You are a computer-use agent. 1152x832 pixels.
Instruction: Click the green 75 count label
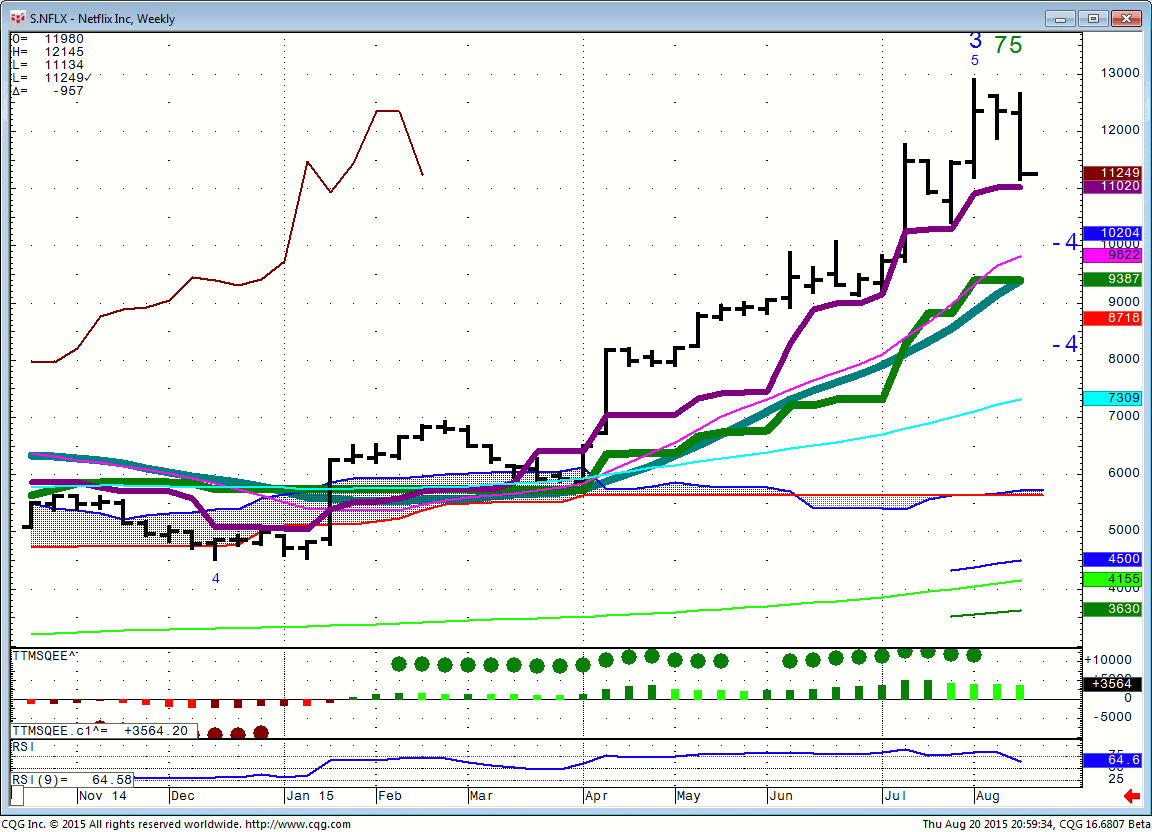click(1008, 45)
